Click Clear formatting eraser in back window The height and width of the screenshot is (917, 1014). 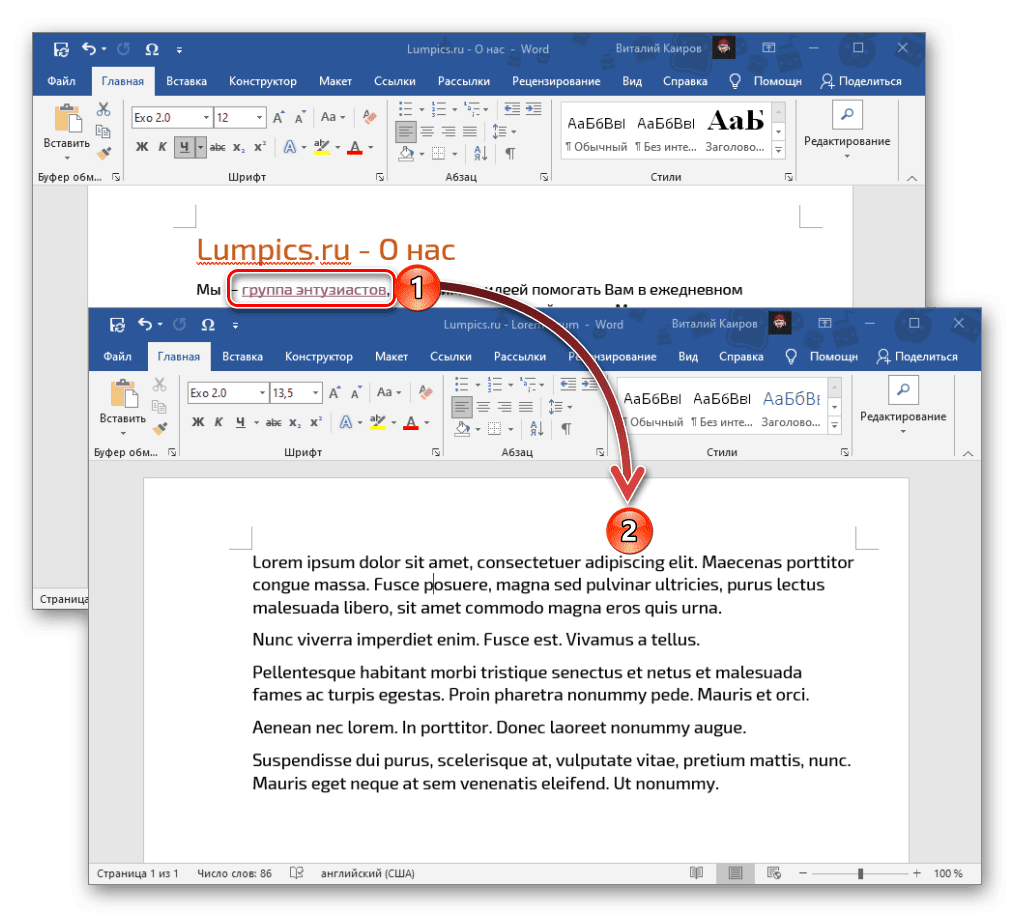pyautogui.click(x=369, y=117)
